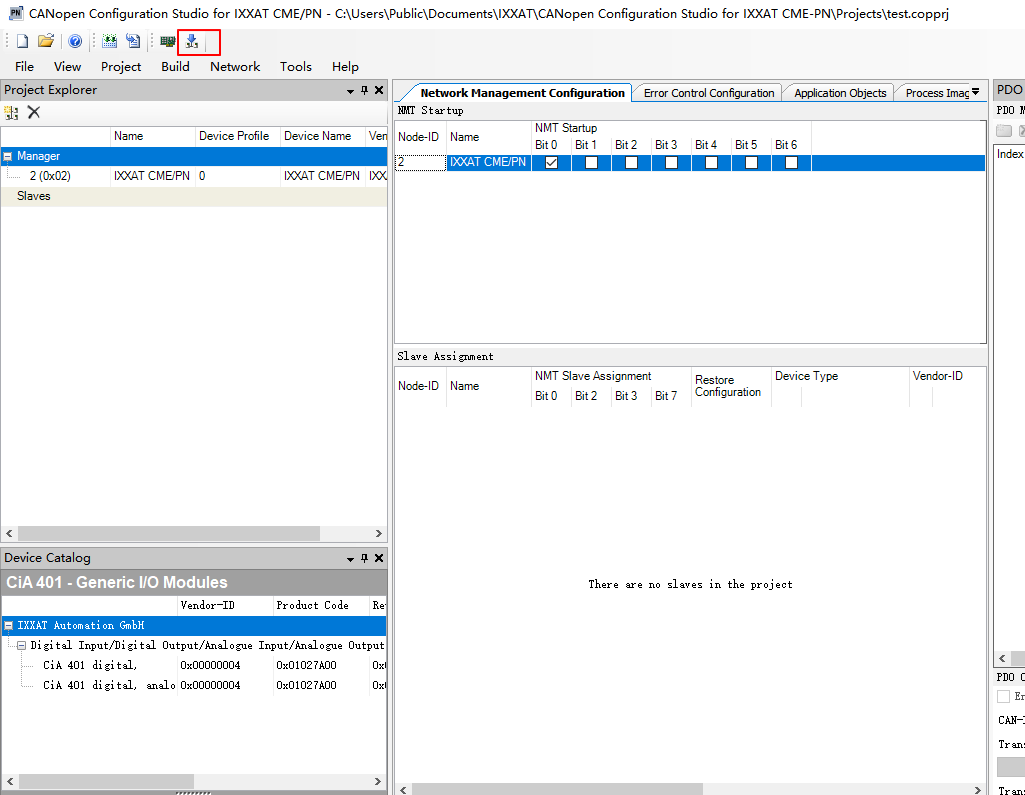Screen dimensions: 1025x795
Task: Open the File menu
Action: pos(24,67)
